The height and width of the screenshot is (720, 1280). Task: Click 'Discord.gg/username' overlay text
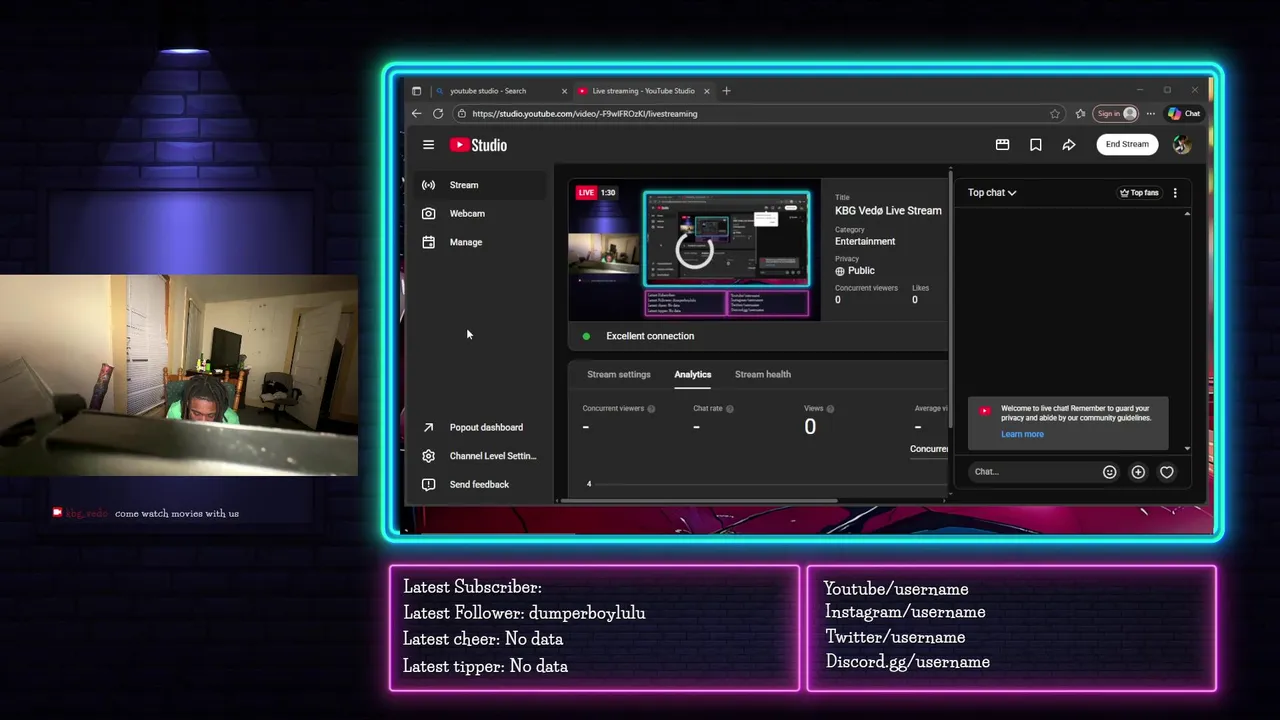tap(907, 662)
